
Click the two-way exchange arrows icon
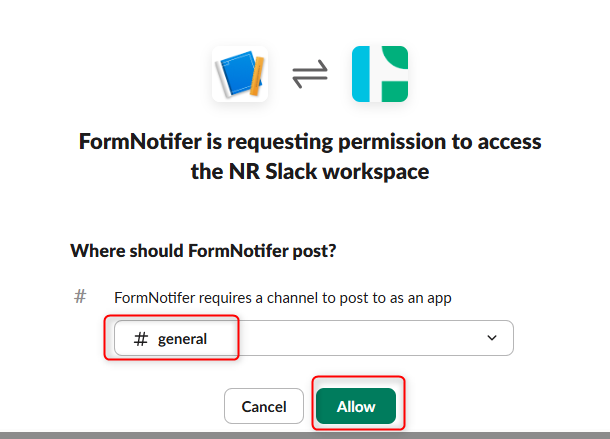(310, 74)
